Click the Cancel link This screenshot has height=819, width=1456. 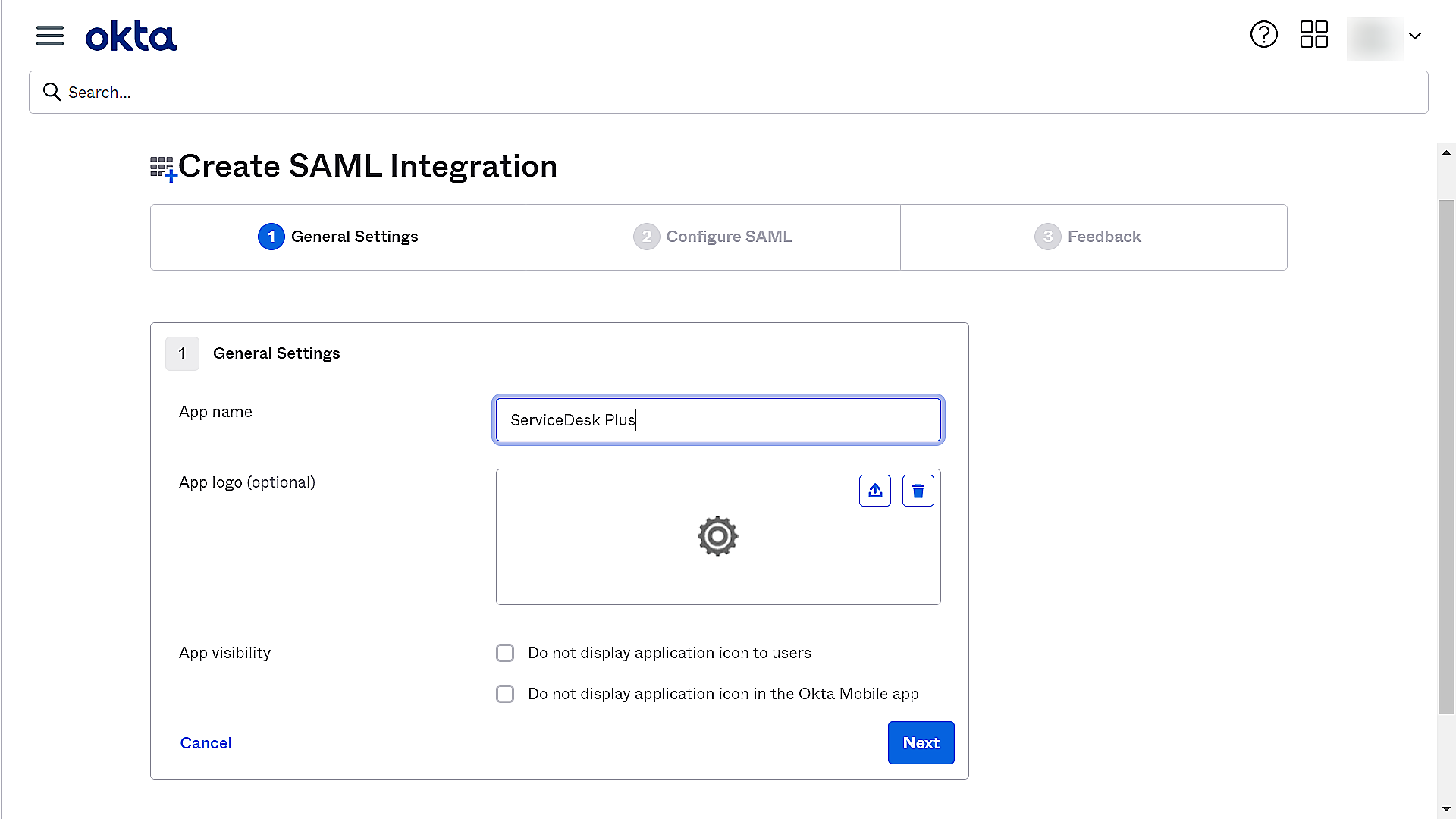(x=206, y=743)
